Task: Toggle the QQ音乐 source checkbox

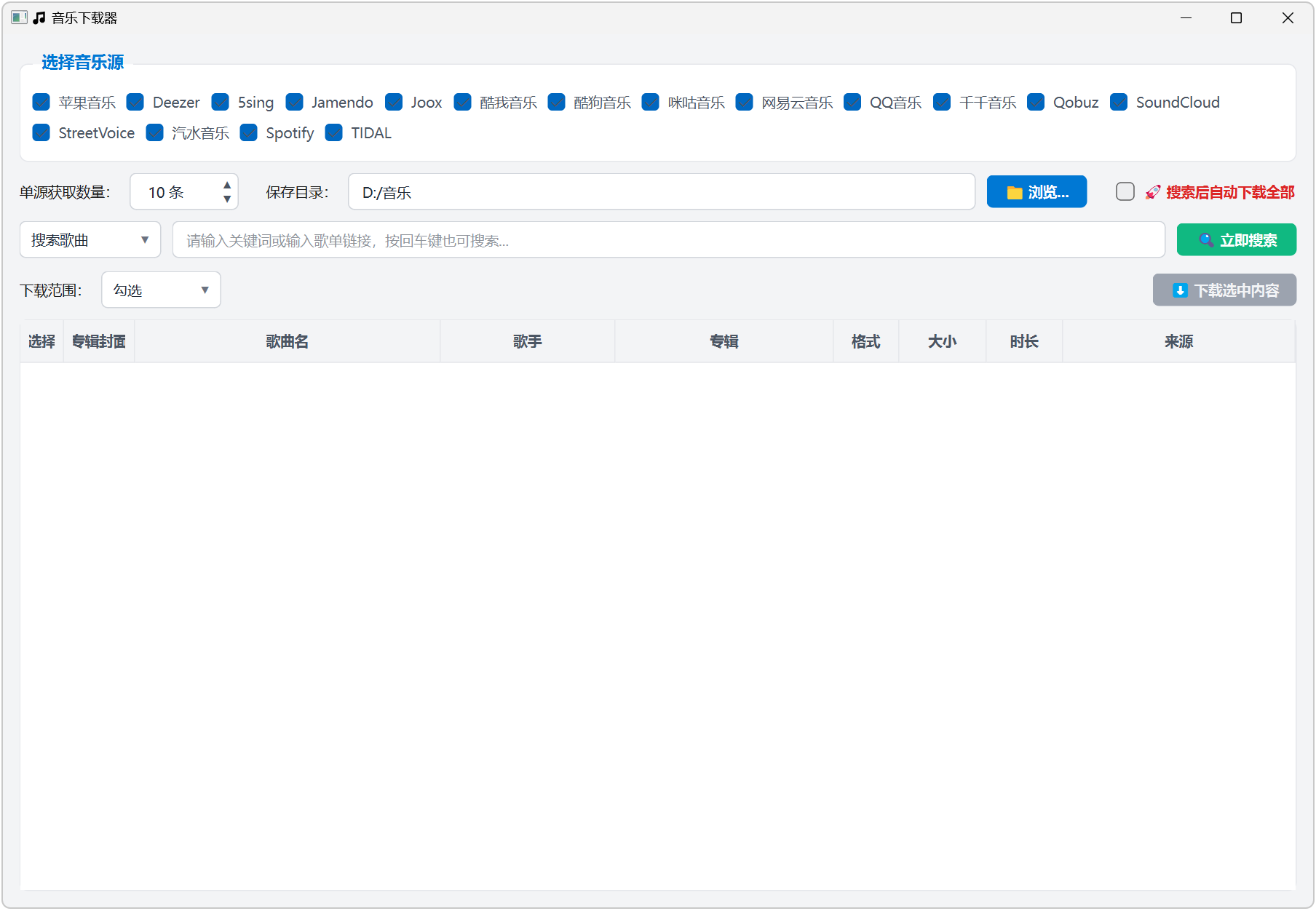Action: pos(853,103)
